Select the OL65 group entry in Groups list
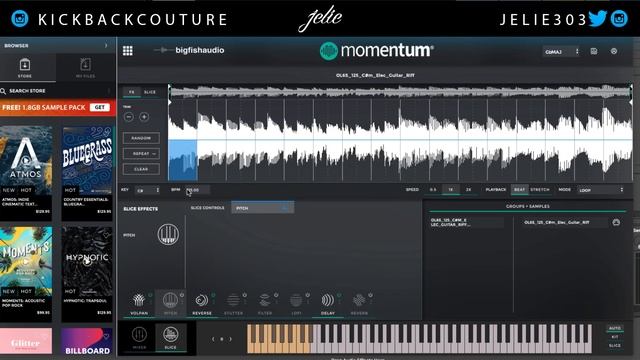Screen dimensions: 640x360 pos(467,222)
